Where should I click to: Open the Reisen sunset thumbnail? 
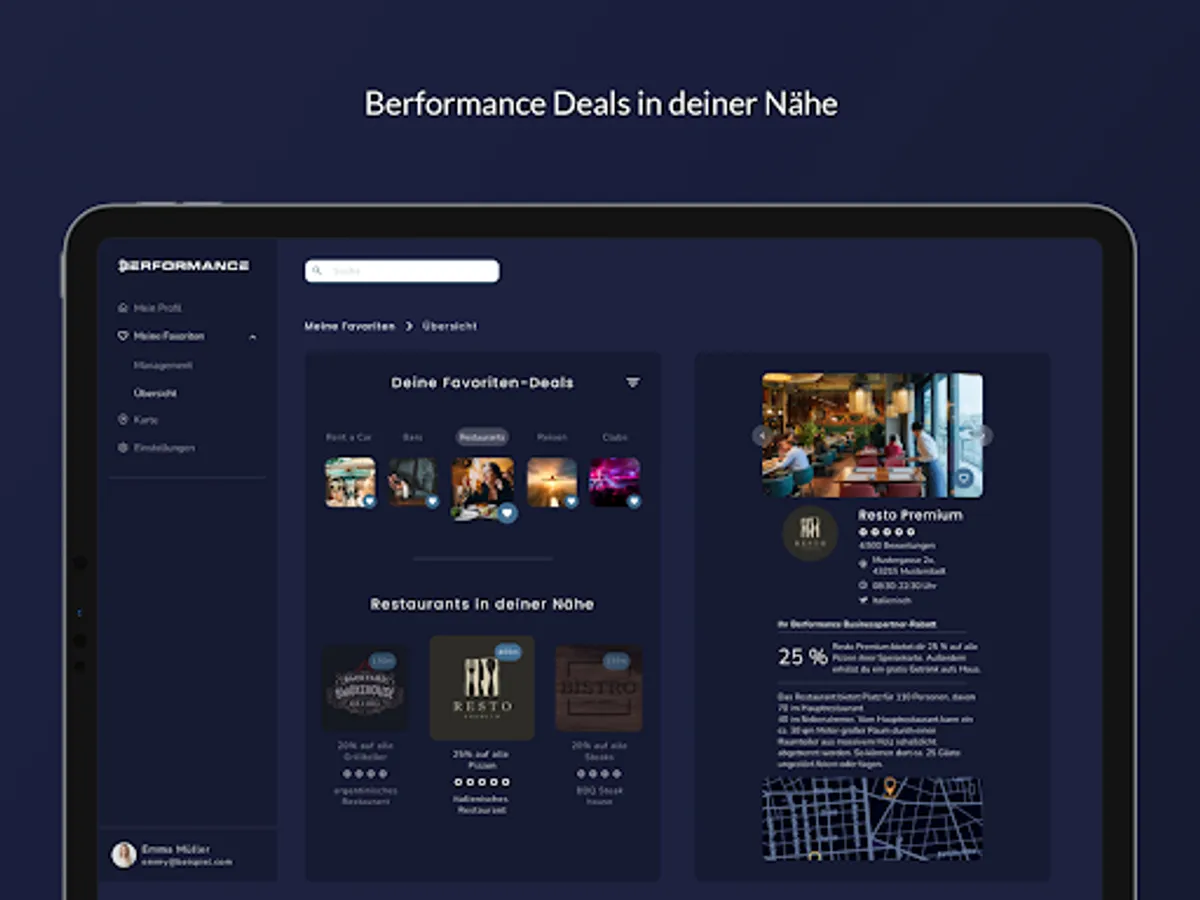pyautogui.click(x=552, y=482)
